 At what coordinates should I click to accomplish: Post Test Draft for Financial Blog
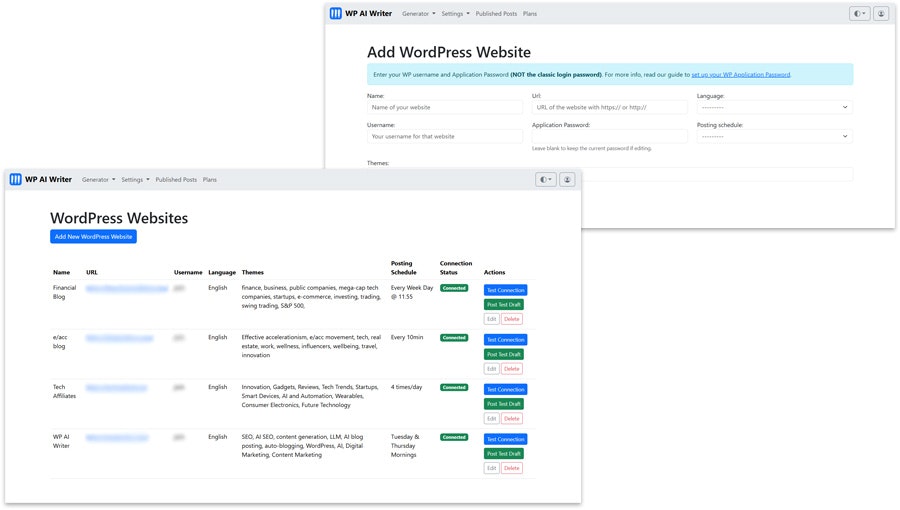(x=503, y=305)
